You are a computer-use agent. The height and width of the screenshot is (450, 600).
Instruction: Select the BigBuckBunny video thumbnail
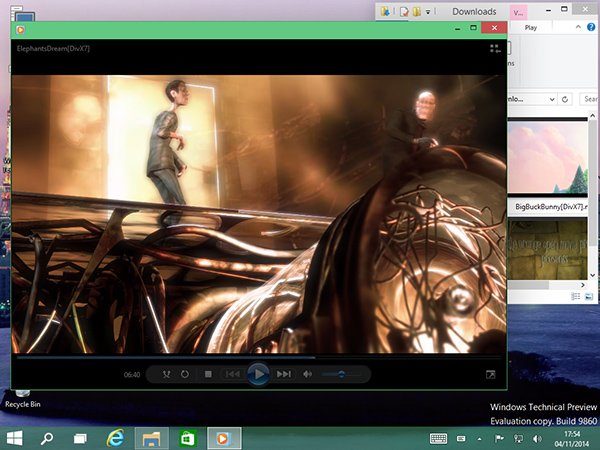tap(548, 157)
